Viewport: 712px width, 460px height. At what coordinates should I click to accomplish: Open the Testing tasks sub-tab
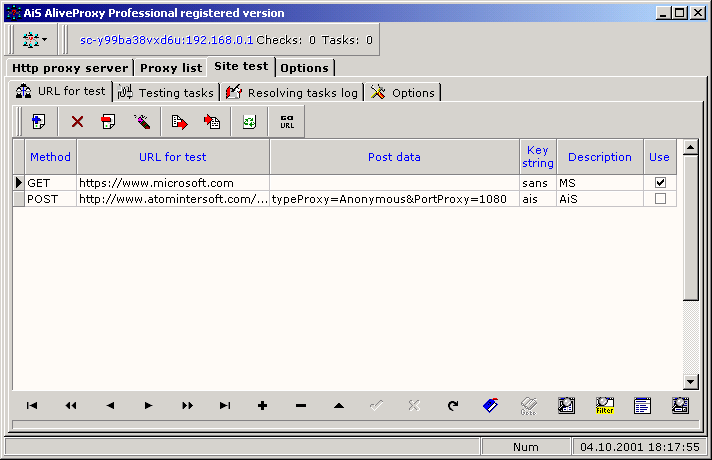click(166, 93)
